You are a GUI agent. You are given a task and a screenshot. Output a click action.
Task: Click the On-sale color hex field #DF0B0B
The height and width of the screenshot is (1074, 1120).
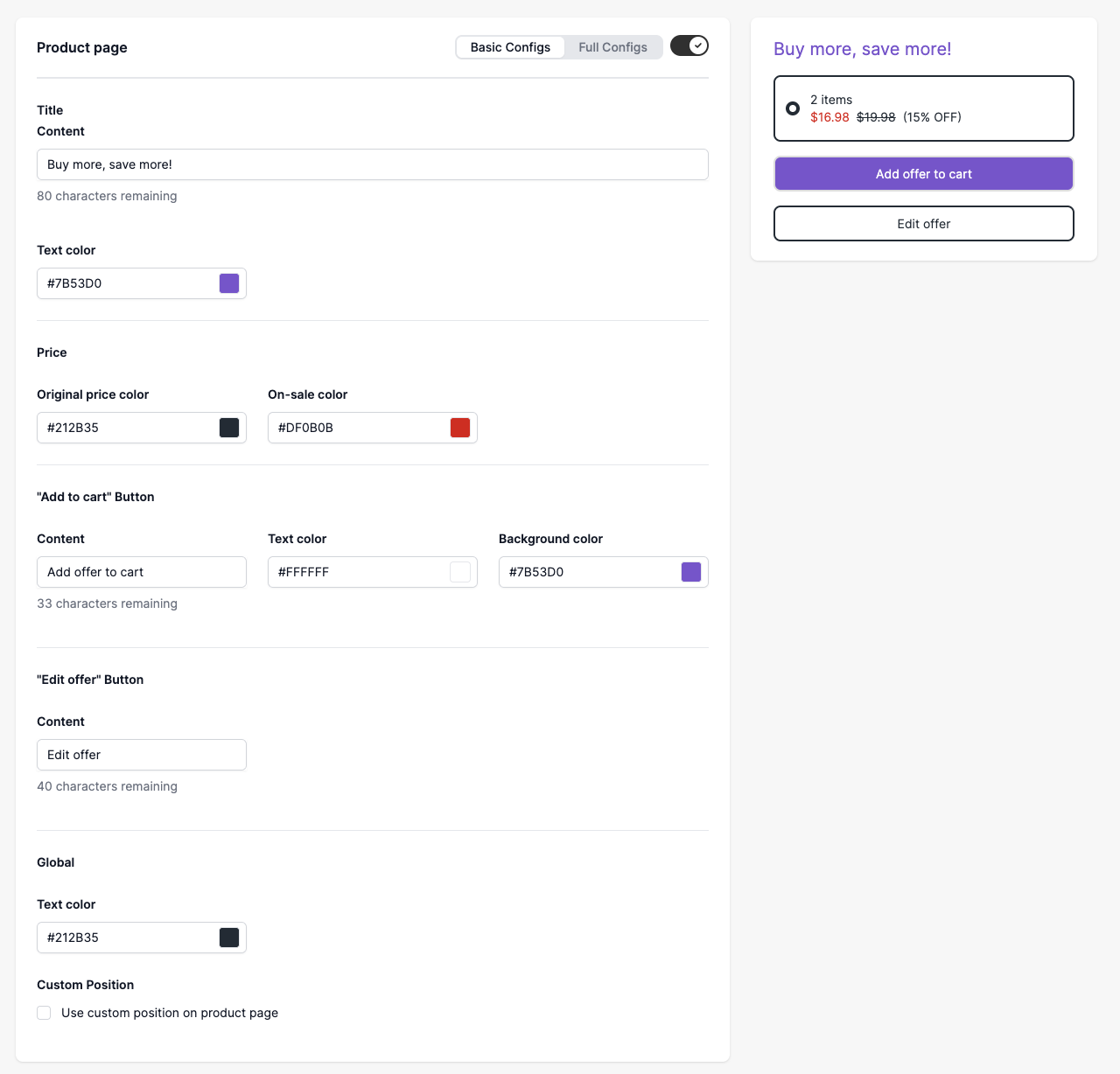(x=357, y=428)
